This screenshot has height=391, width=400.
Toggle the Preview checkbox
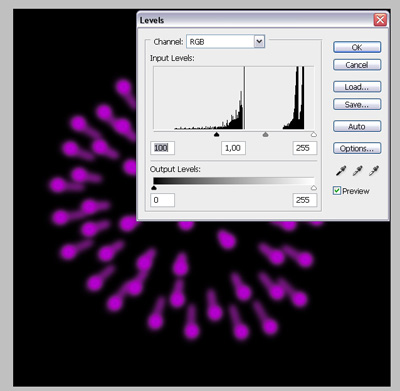click(337, 191)
